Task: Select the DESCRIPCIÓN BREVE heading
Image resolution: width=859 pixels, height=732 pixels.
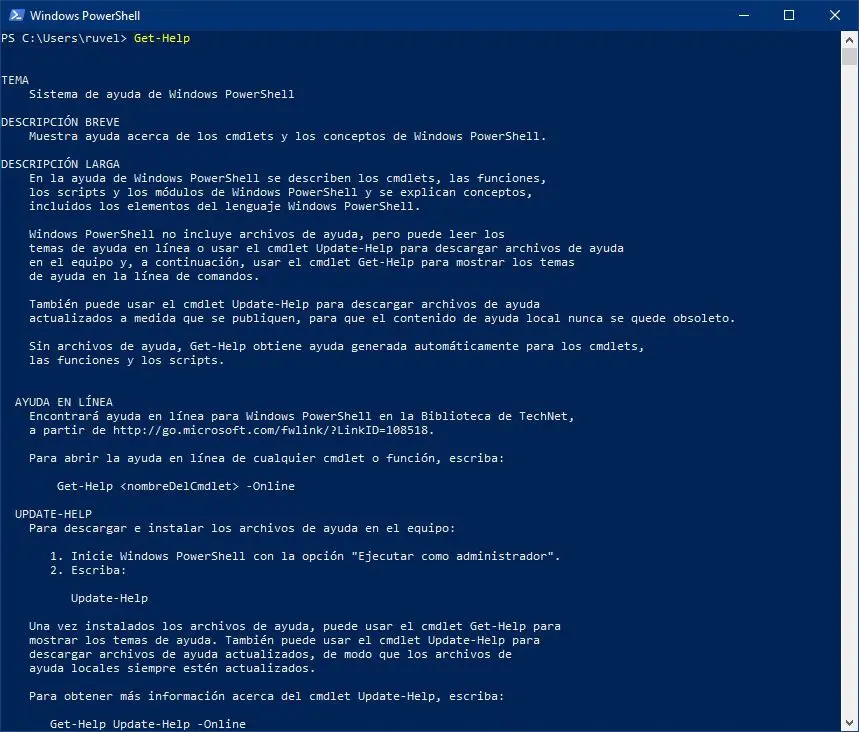Action: click(60, 122)
